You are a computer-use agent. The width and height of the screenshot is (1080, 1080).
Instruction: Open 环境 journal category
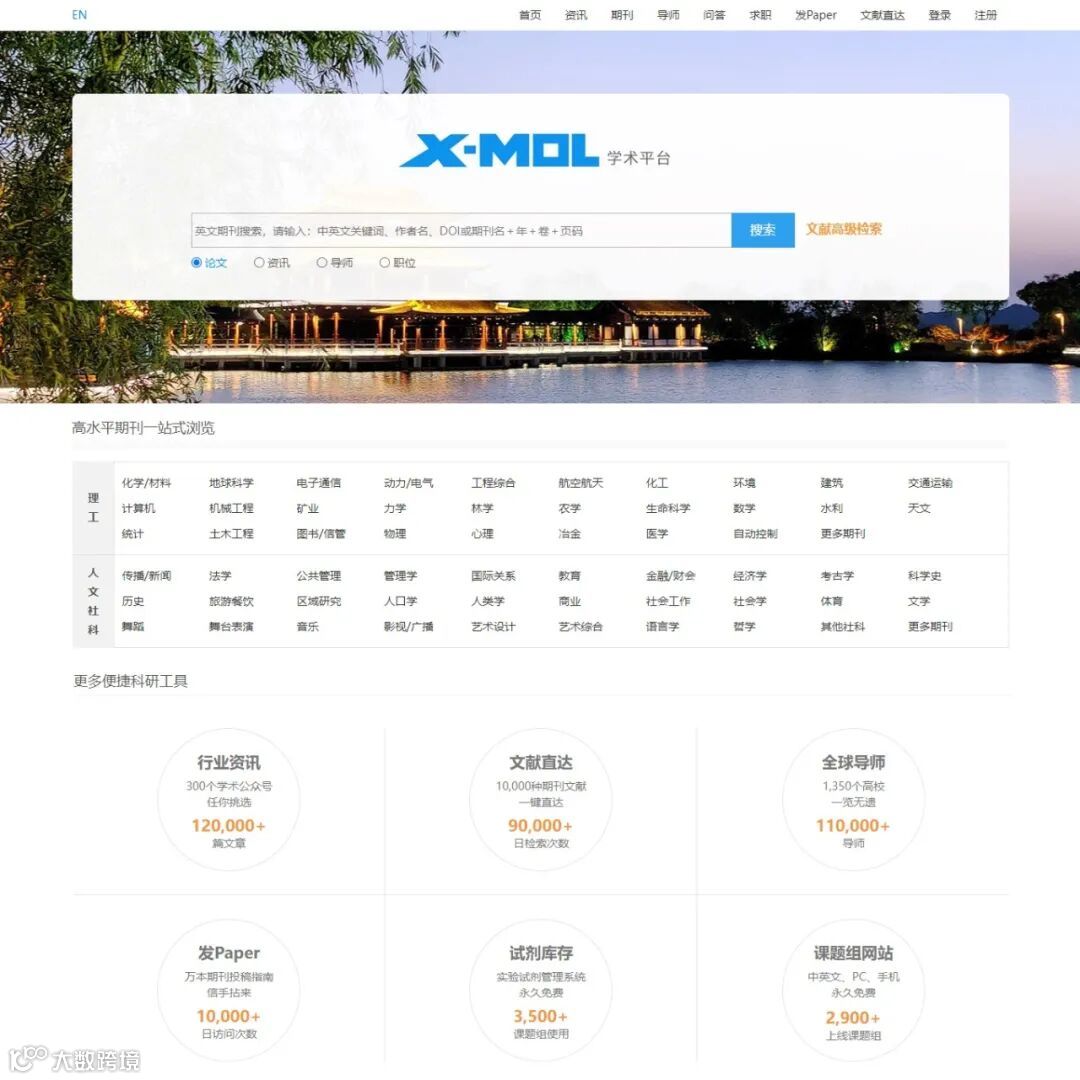pyautogui.click(x=745, y=483)
